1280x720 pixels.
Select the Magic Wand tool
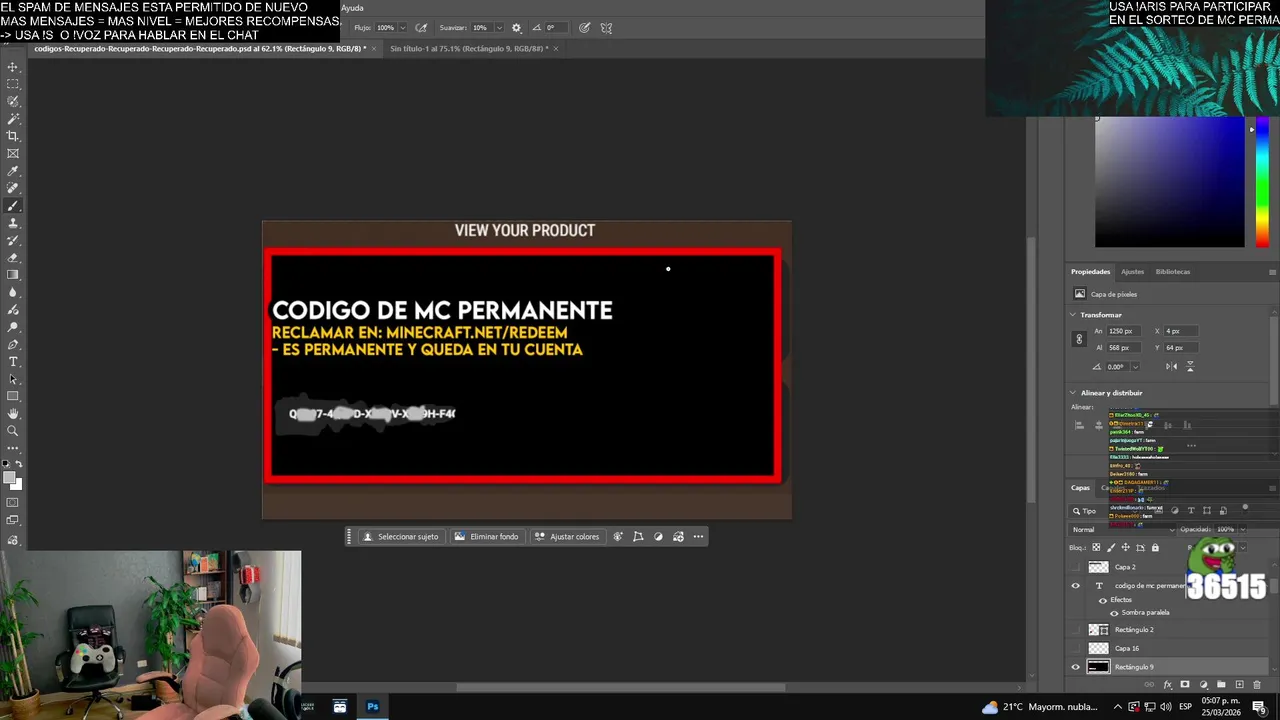[x=13, y=119]
